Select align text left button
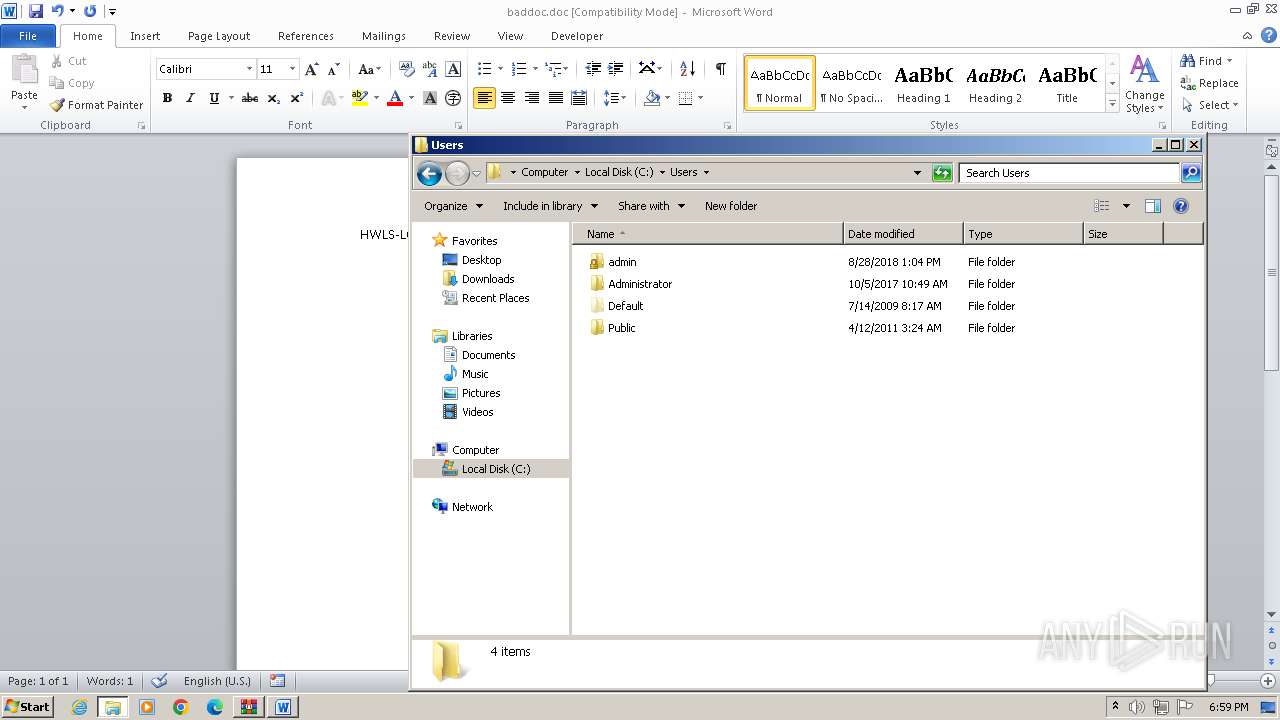The height and width of the screenshot is (720, 1280). click(484, 98)
